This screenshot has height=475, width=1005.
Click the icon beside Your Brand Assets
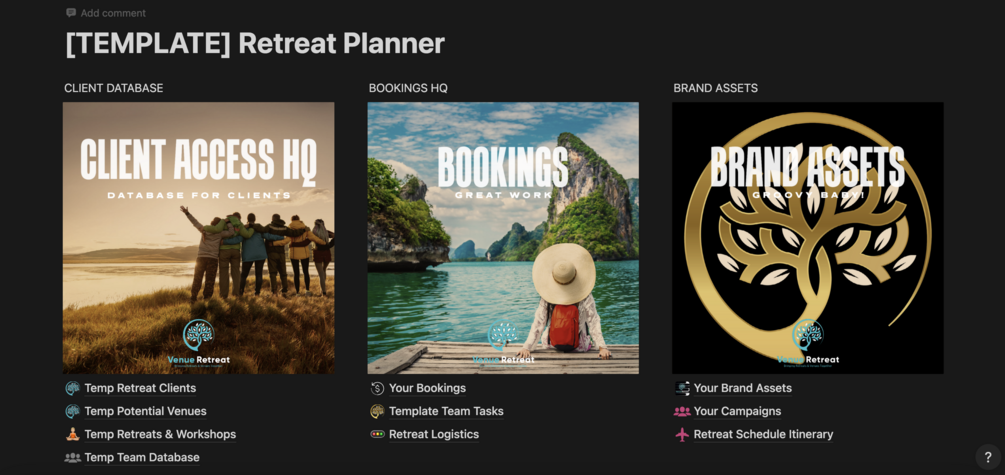click(x=682, y=388)
